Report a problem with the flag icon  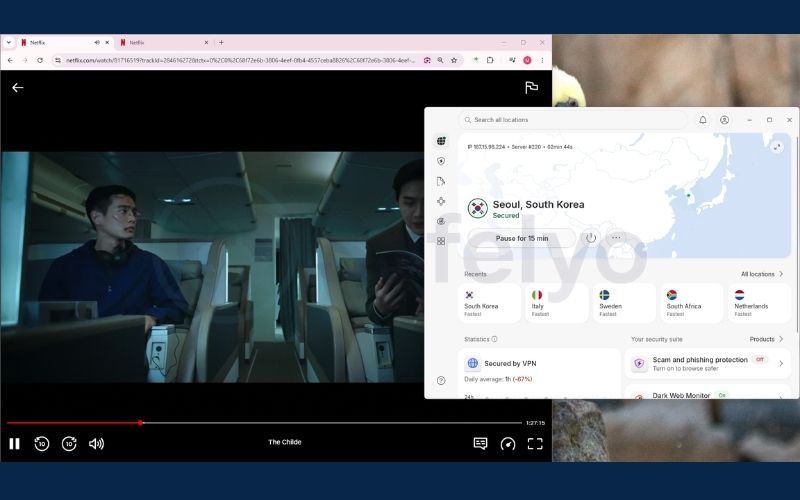tap(532, 88)
